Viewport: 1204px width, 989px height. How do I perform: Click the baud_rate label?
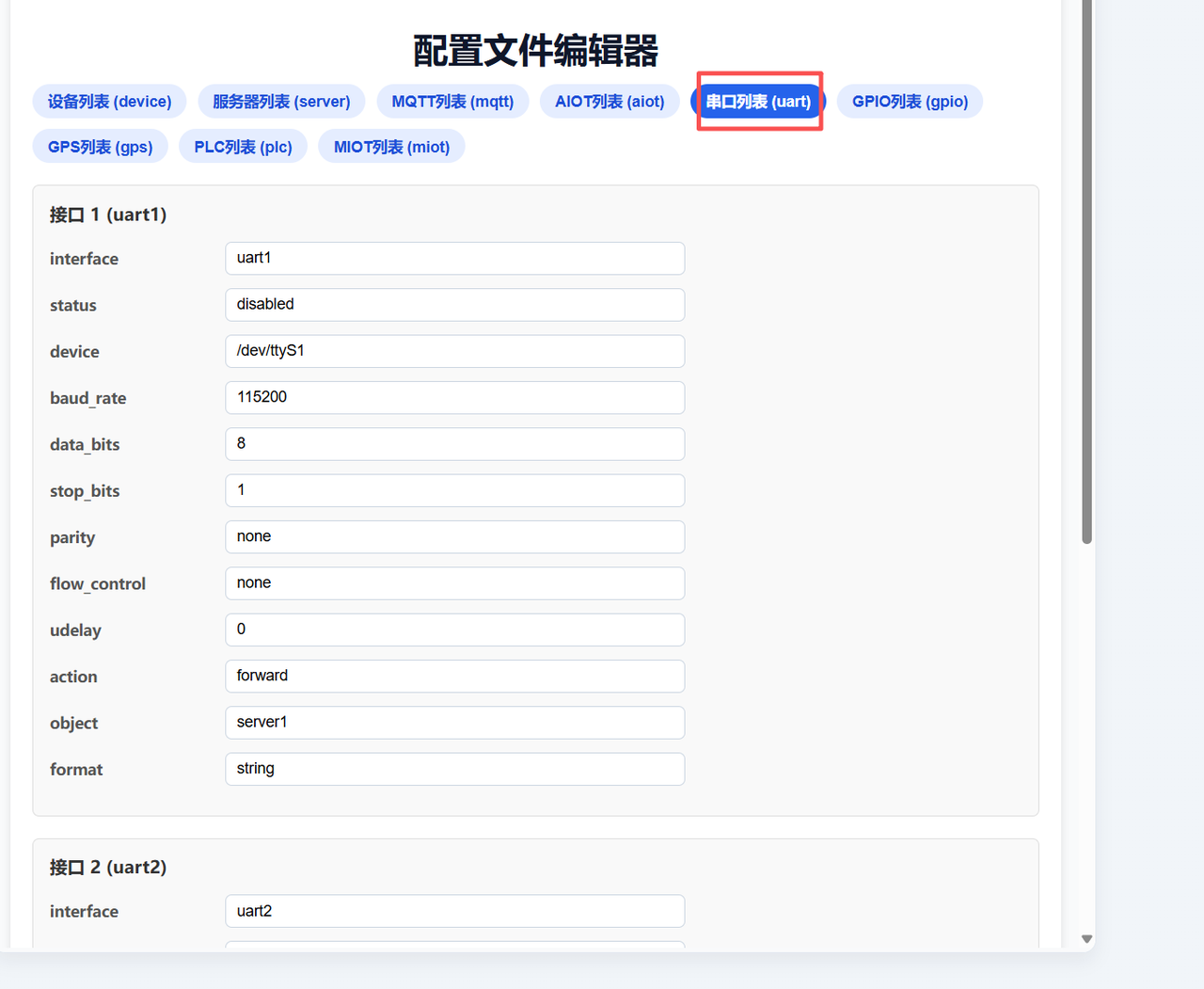click(87, 398)
